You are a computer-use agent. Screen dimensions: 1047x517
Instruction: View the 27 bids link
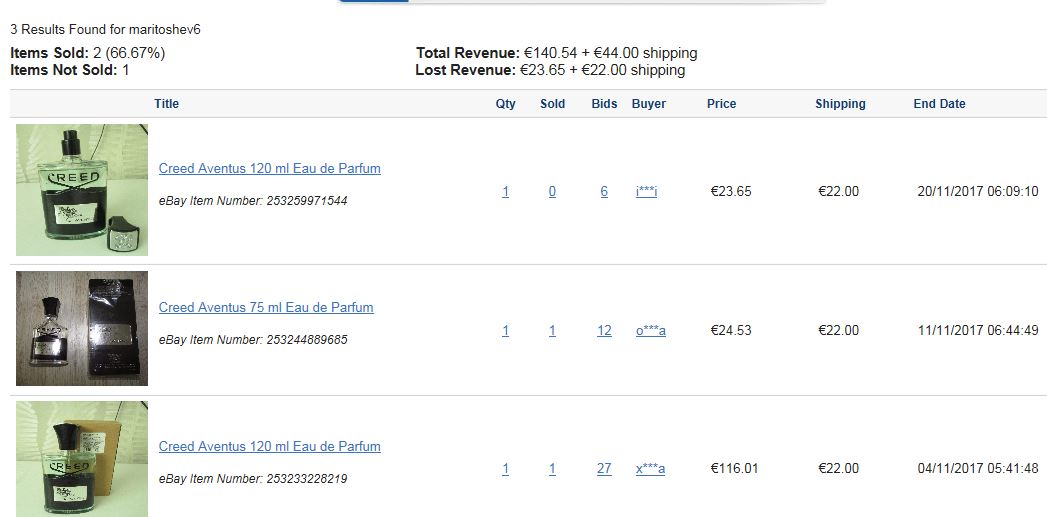pos(604,469)
